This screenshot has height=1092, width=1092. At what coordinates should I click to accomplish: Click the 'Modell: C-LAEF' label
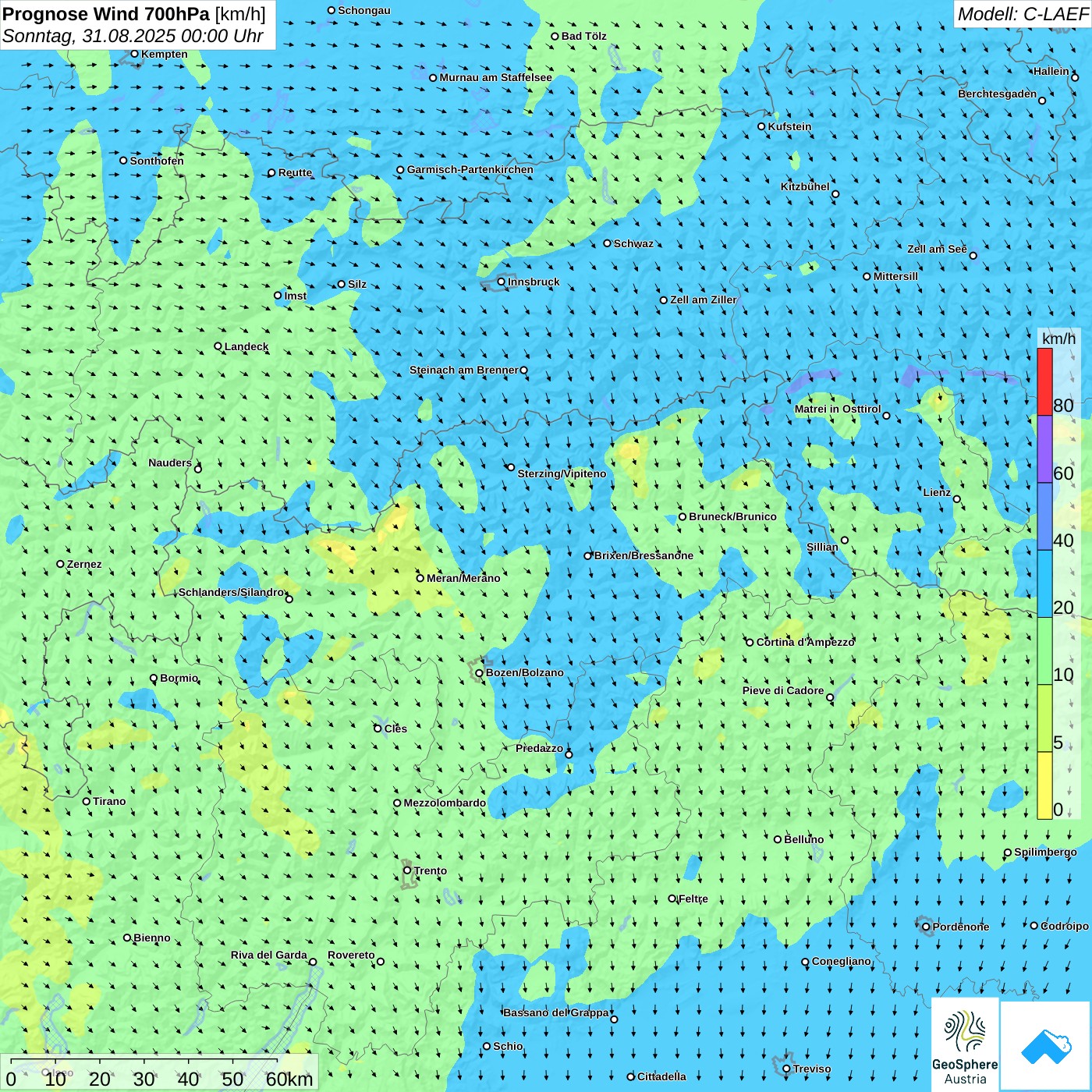[x=1023, y=14]
